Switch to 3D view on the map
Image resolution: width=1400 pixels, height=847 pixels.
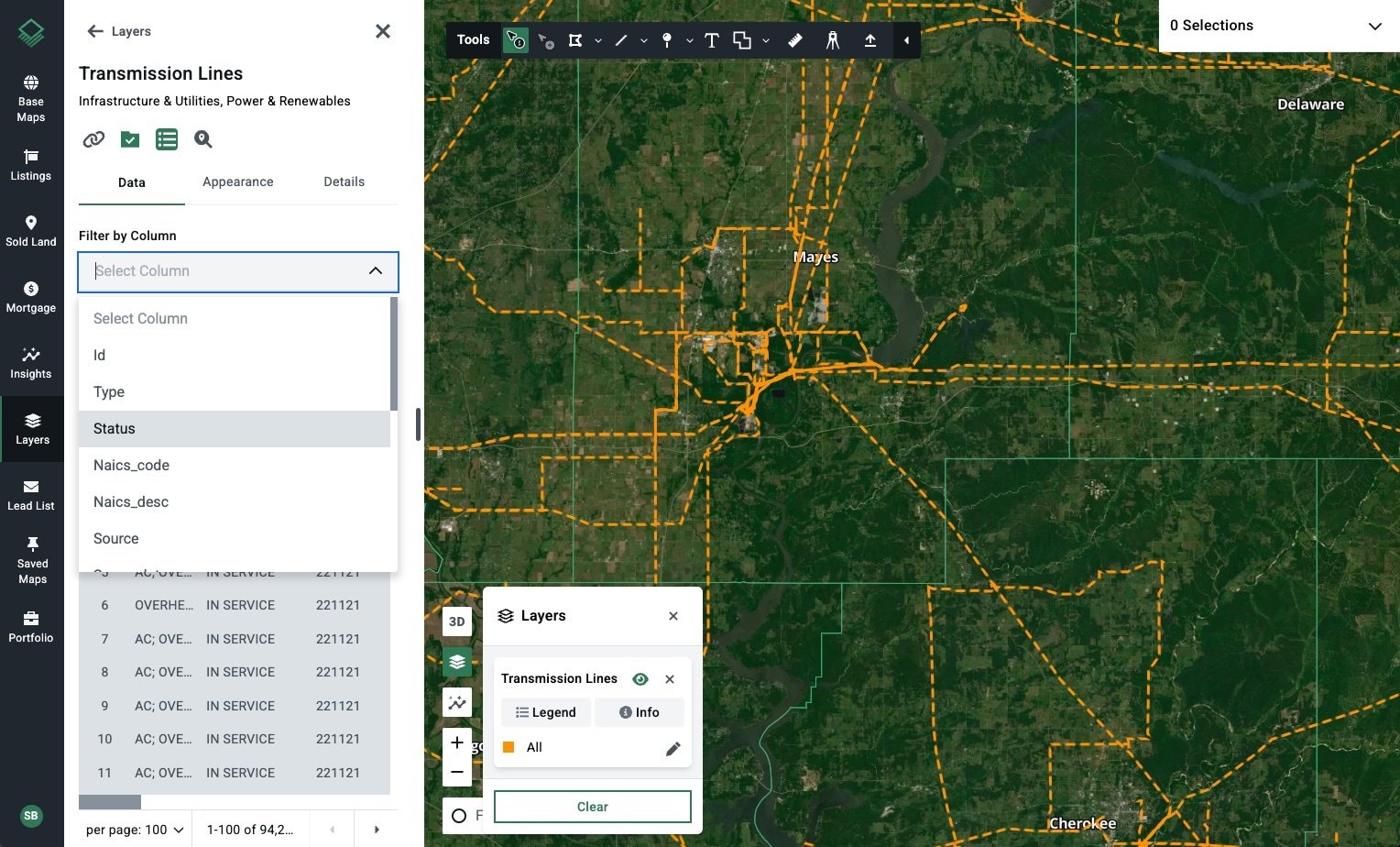(457, 621)
